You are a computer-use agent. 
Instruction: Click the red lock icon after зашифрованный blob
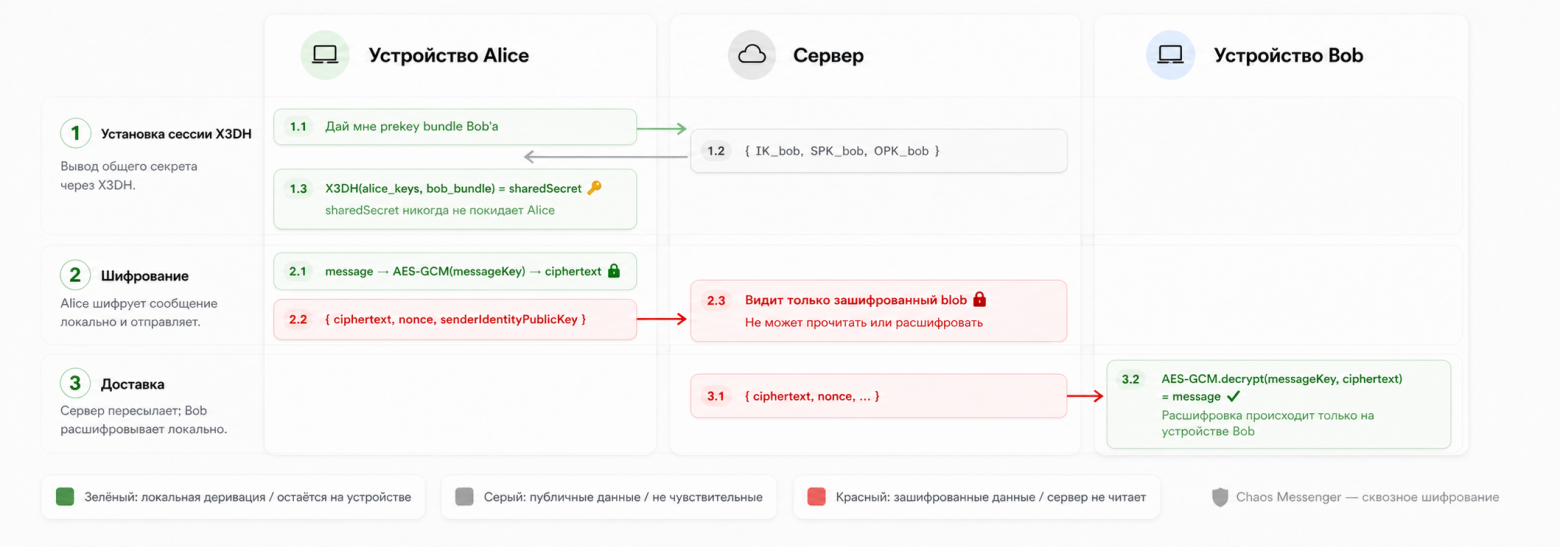(980, 299)
